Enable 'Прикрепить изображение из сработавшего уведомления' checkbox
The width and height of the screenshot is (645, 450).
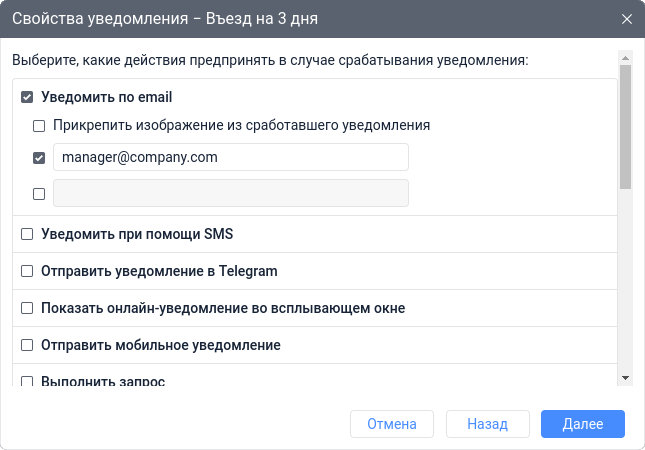[39, 126]
